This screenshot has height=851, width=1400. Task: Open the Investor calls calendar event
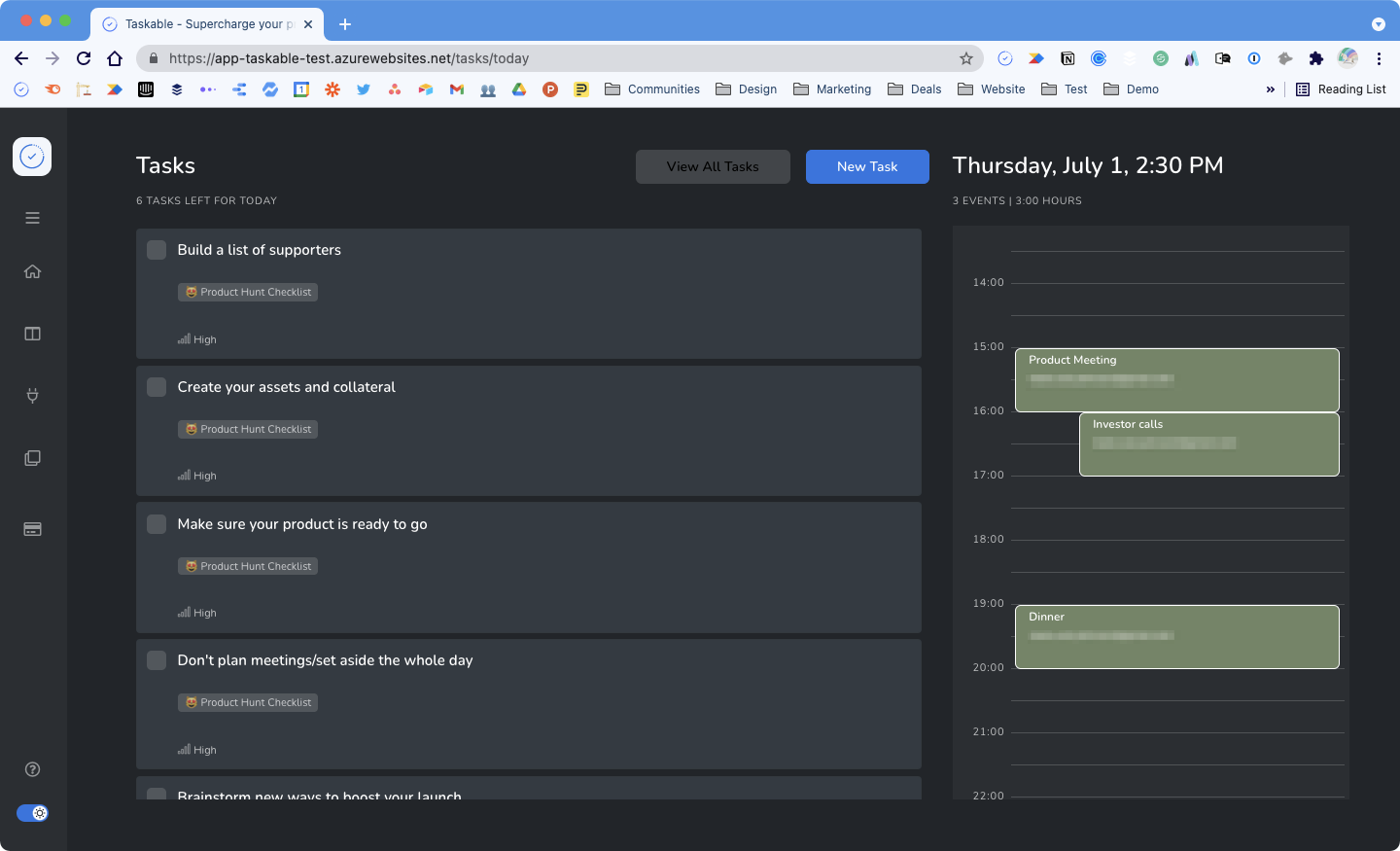tap(1209, 444)
